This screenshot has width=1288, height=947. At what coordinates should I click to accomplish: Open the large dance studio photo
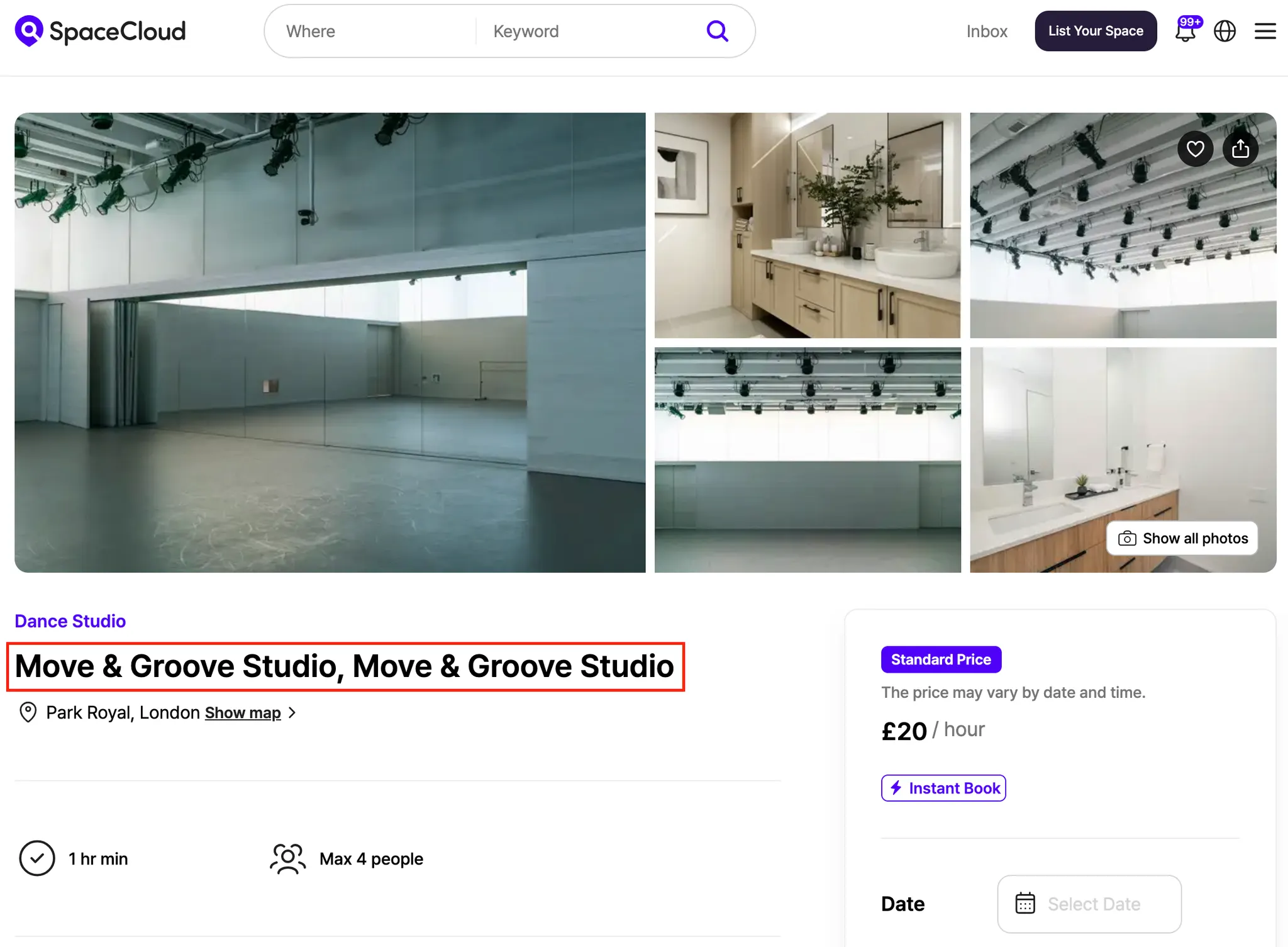tap(330, 342)
